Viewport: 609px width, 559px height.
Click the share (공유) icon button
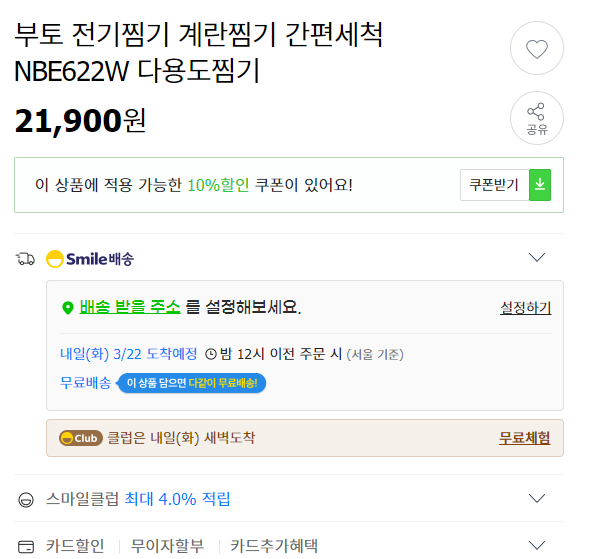click(536, 118)
